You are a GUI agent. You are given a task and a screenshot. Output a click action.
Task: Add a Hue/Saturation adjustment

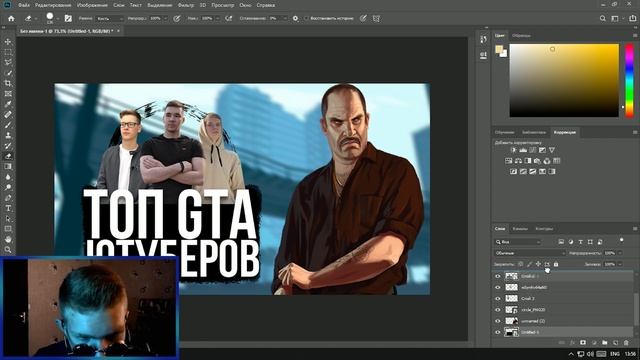click(x=509, y=161)
